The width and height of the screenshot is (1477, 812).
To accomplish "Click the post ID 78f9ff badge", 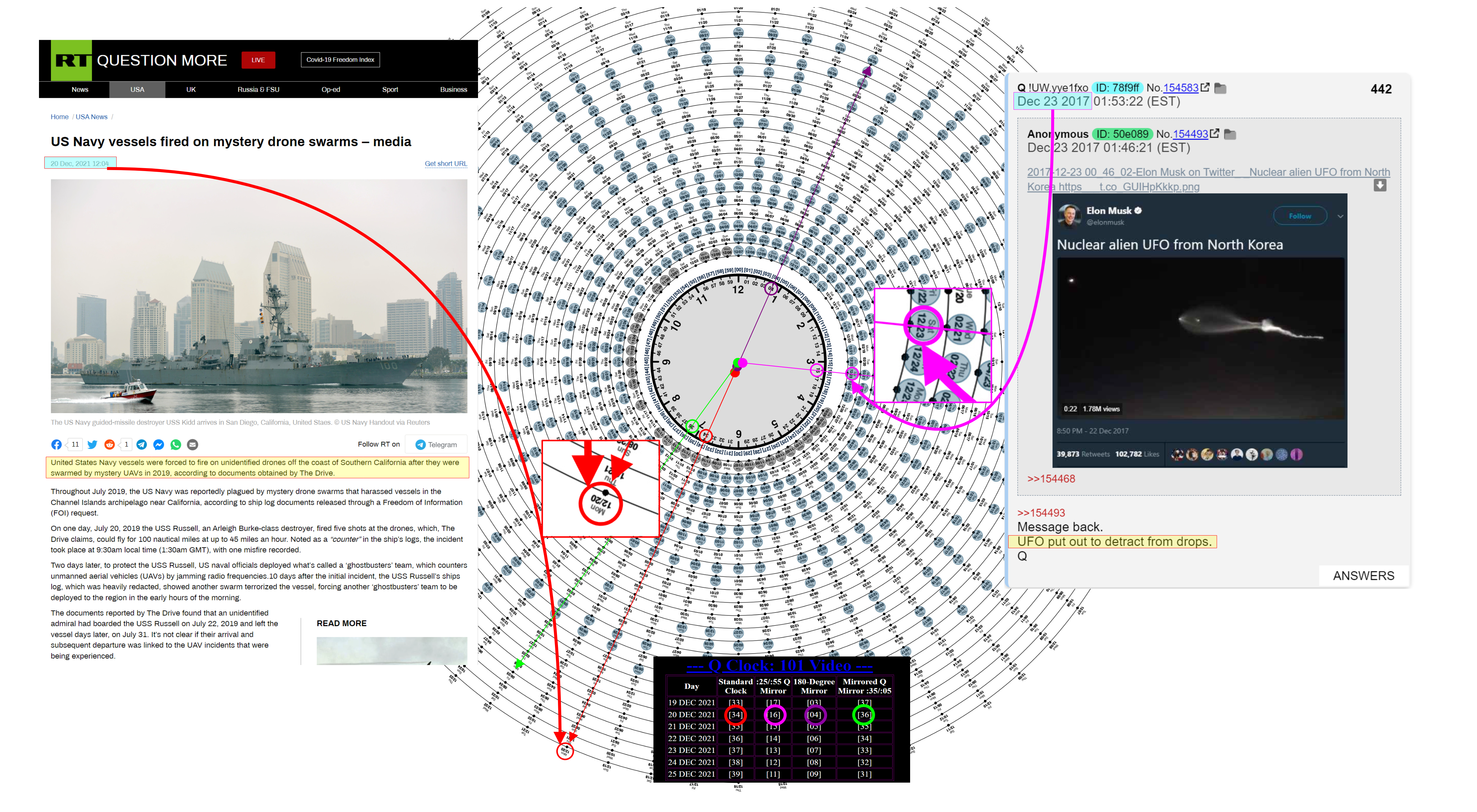I will pyautogui.click(x=1117, y=88).
